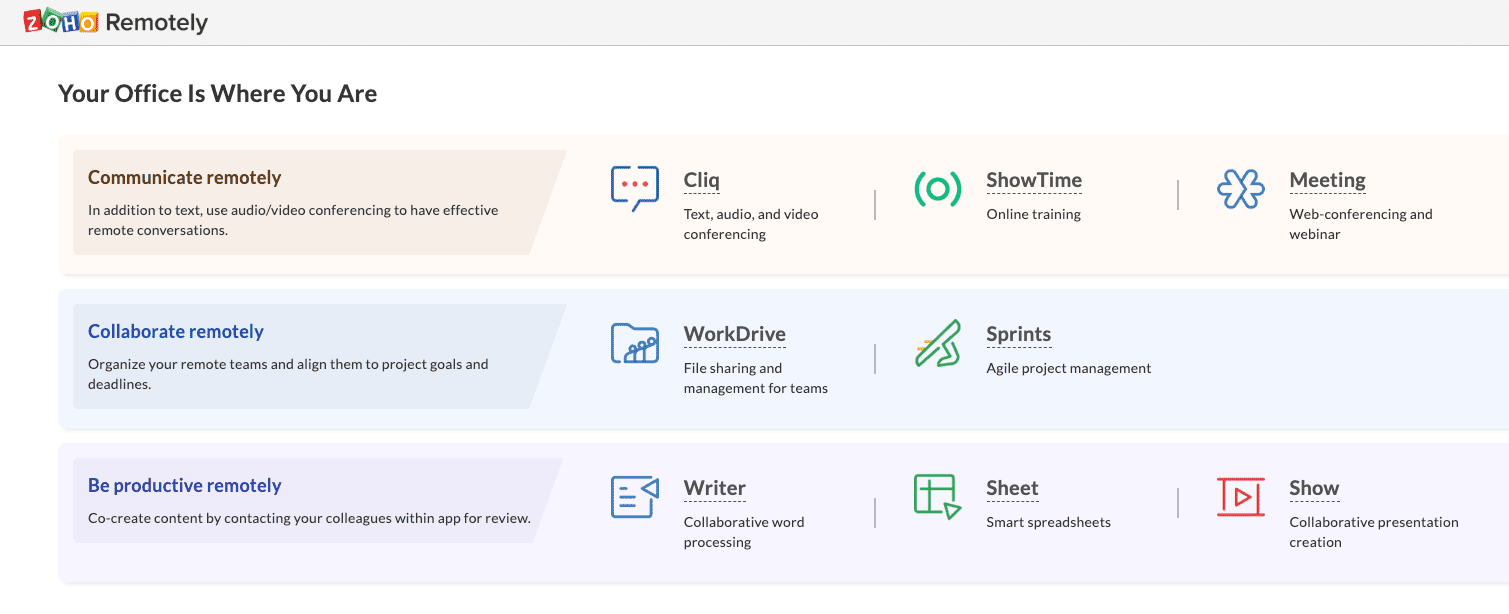Click the 'Be productive remotely' section title
Image resolution: width=1509 pixels, height=614 pixels.
tap(185, 486)
